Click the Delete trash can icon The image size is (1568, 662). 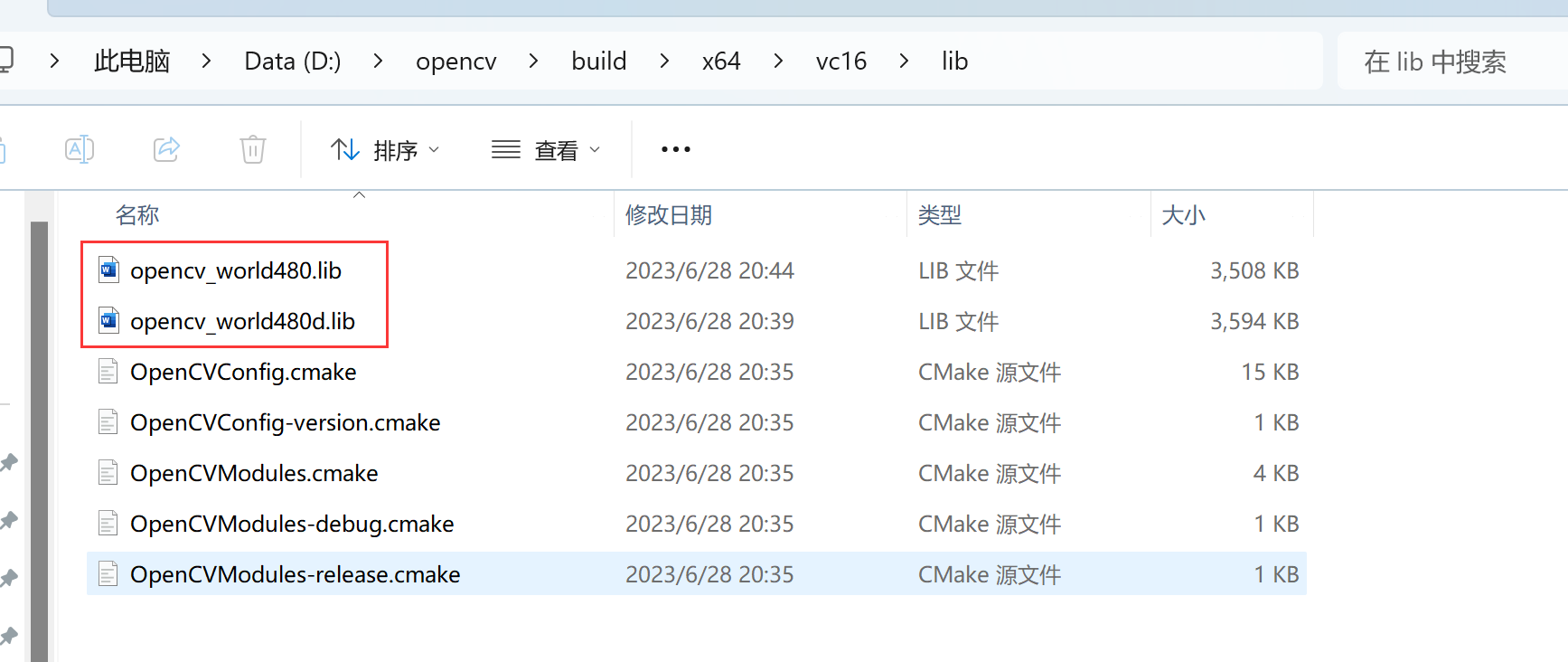253,149
